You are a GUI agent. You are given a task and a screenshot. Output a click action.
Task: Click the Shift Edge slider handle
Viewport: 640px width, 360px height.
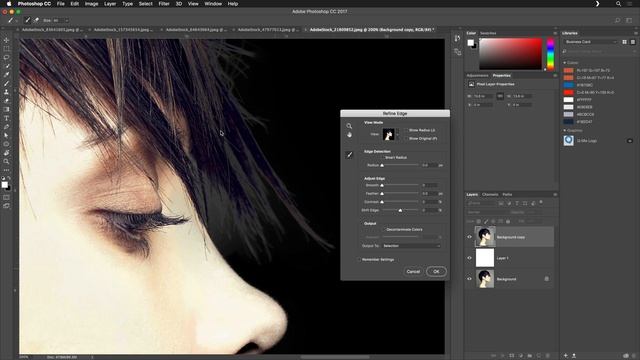[x=400, y=210]
